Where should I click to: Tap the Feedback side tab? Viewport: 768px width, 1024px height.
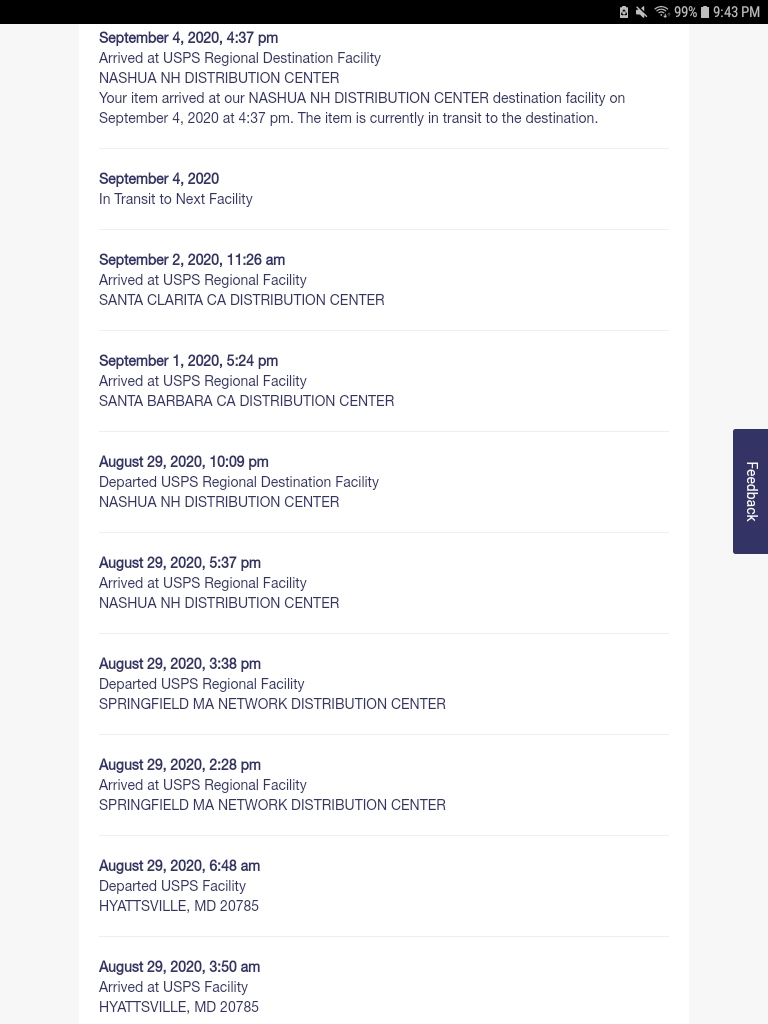tap(751, 491)
